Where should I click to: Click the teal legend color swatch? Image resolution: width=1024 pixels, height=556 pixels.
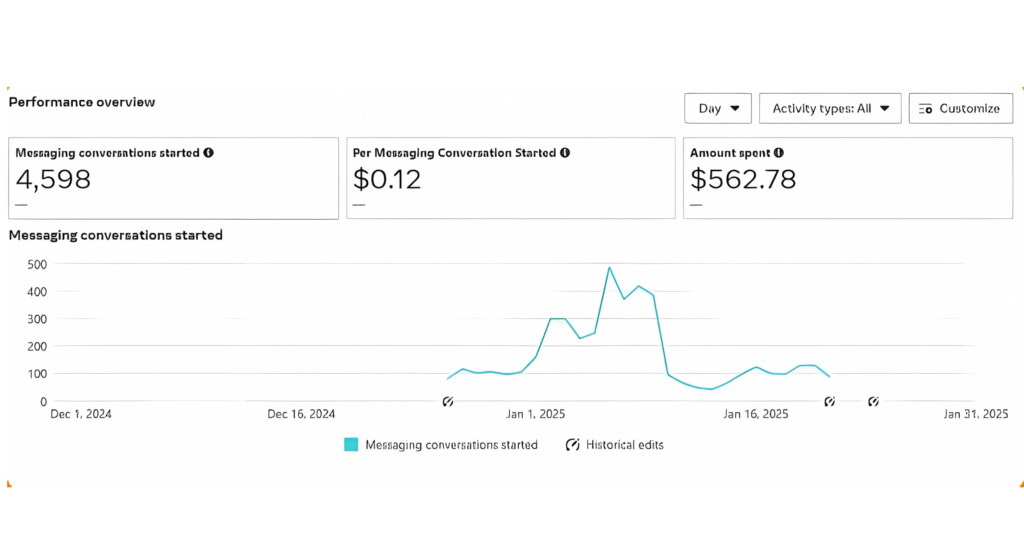351,445
